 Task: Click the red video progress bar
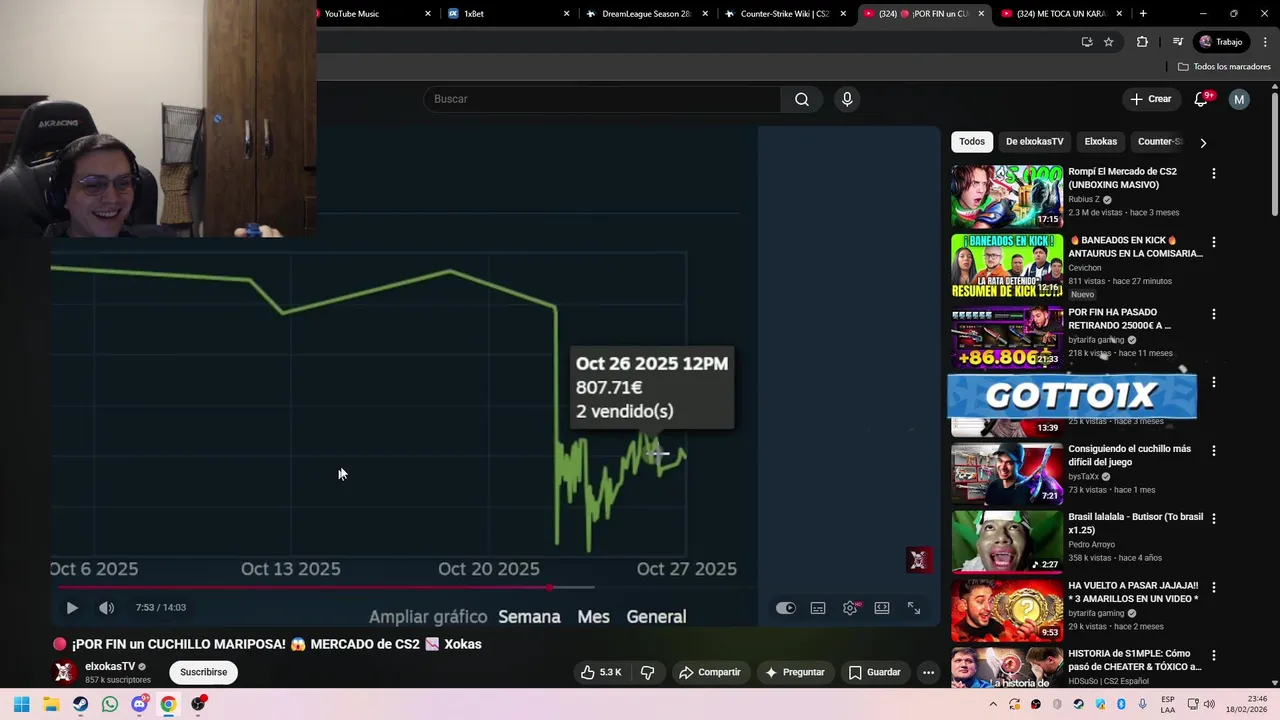pyautogui.click(x=305, y=588)
